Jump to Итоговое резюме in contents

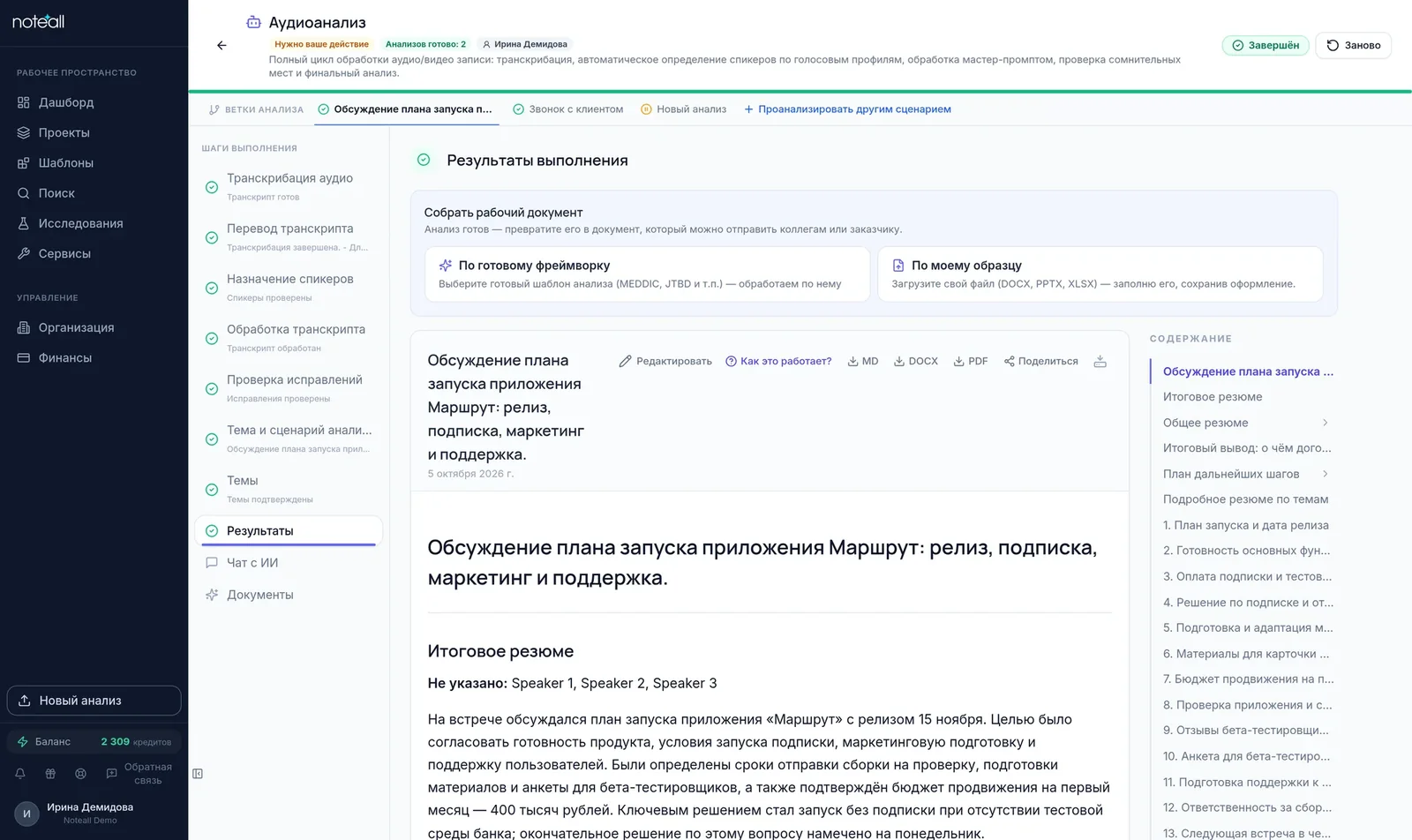(x=1213, y=397)
